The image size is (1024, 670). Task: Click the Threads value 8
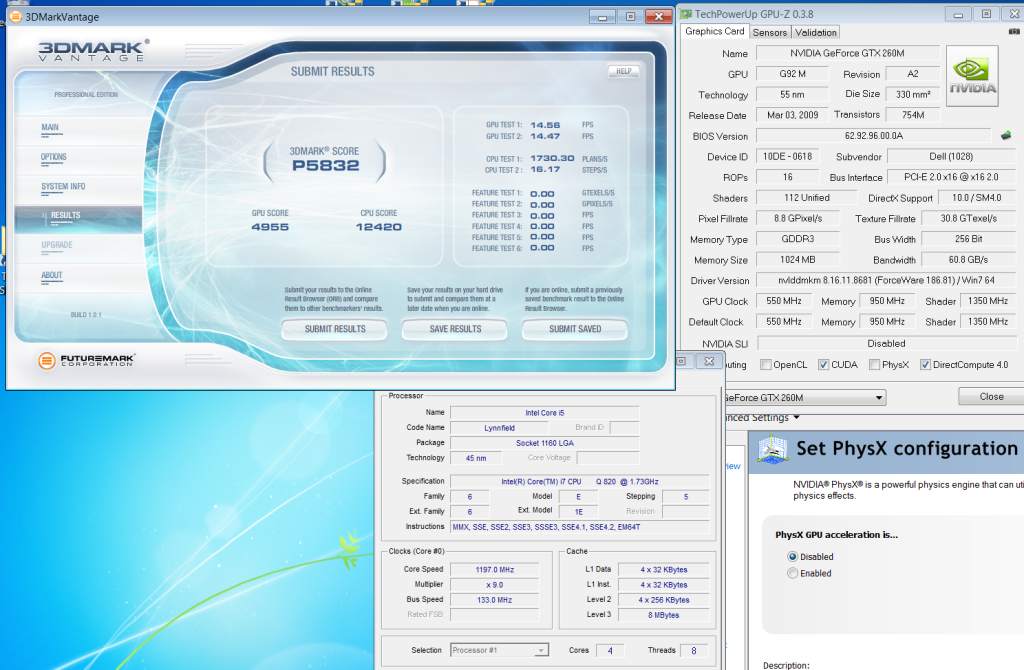(x=694, y=650)
